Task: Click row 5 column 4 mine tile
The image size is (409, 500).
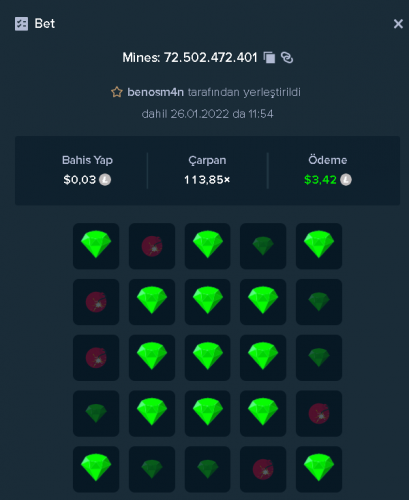Action: coord(263,469)
